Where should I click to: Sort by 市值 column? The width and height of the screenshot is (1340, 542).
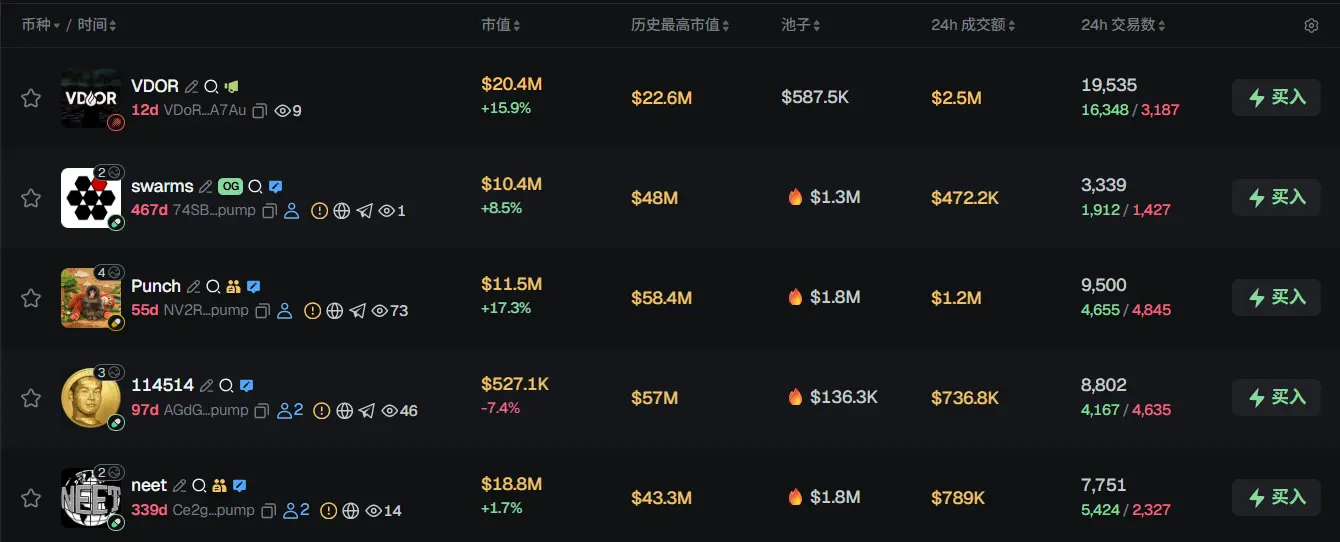coord(500,25)
